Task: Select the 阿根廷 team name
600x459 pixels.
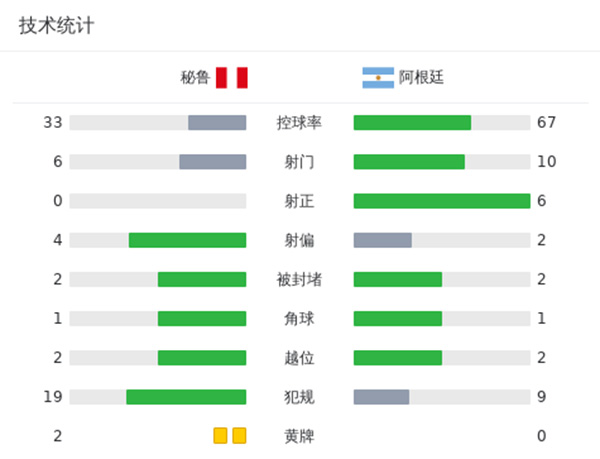Action: [421, 77]
